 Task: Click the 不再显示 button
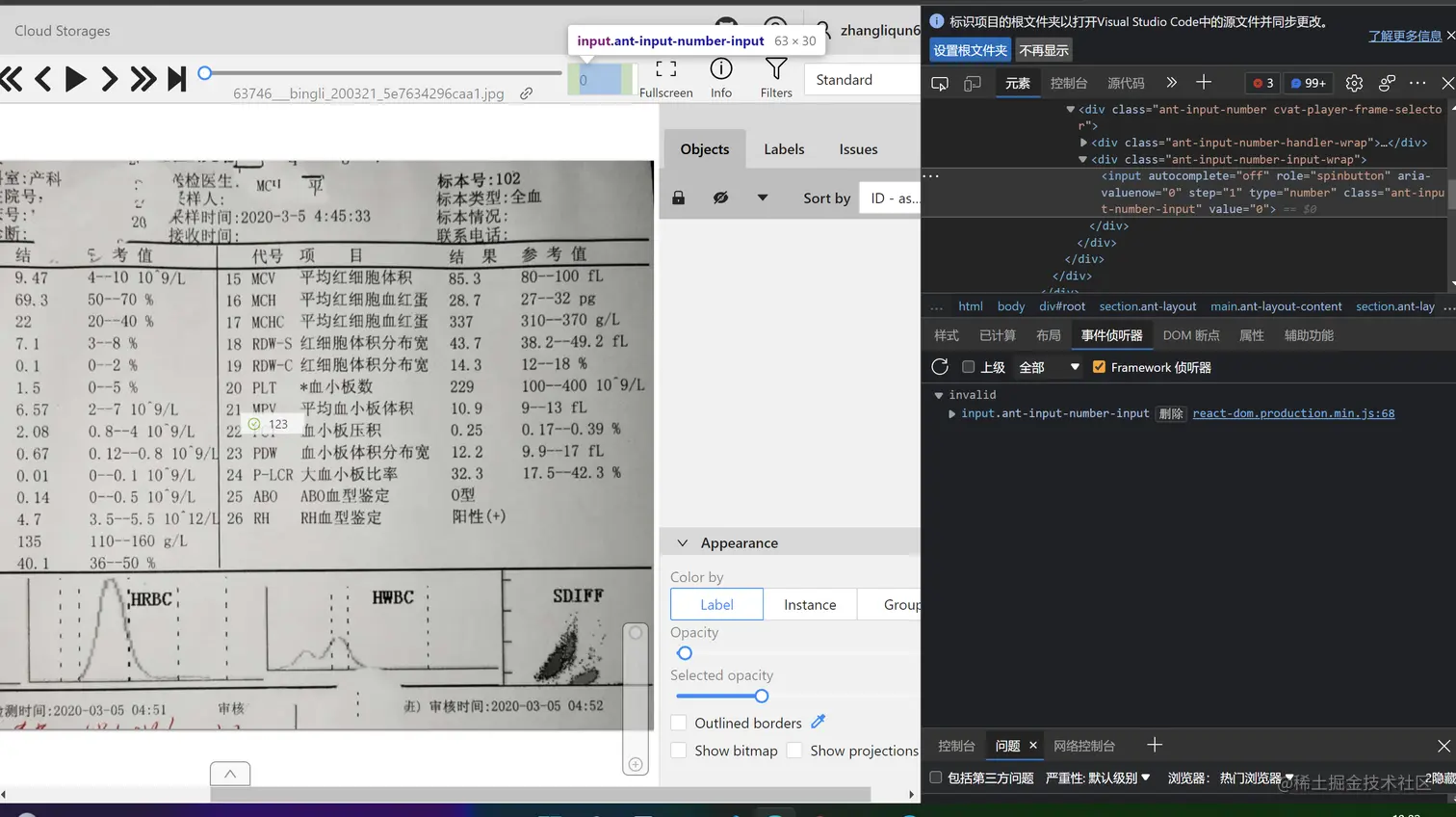pos(1044,50)
